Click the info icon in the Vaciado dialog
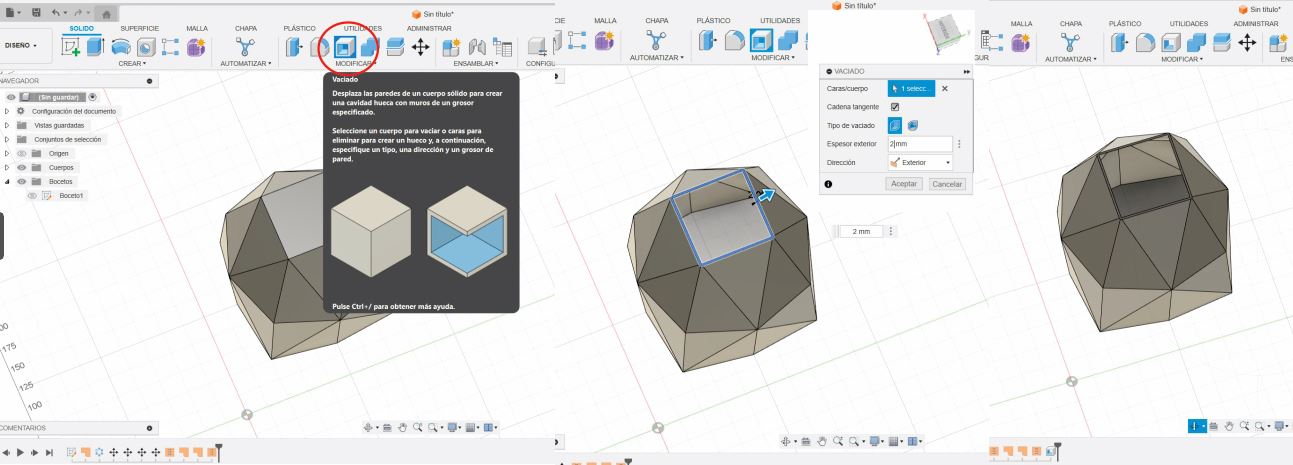 click(829, 184)
